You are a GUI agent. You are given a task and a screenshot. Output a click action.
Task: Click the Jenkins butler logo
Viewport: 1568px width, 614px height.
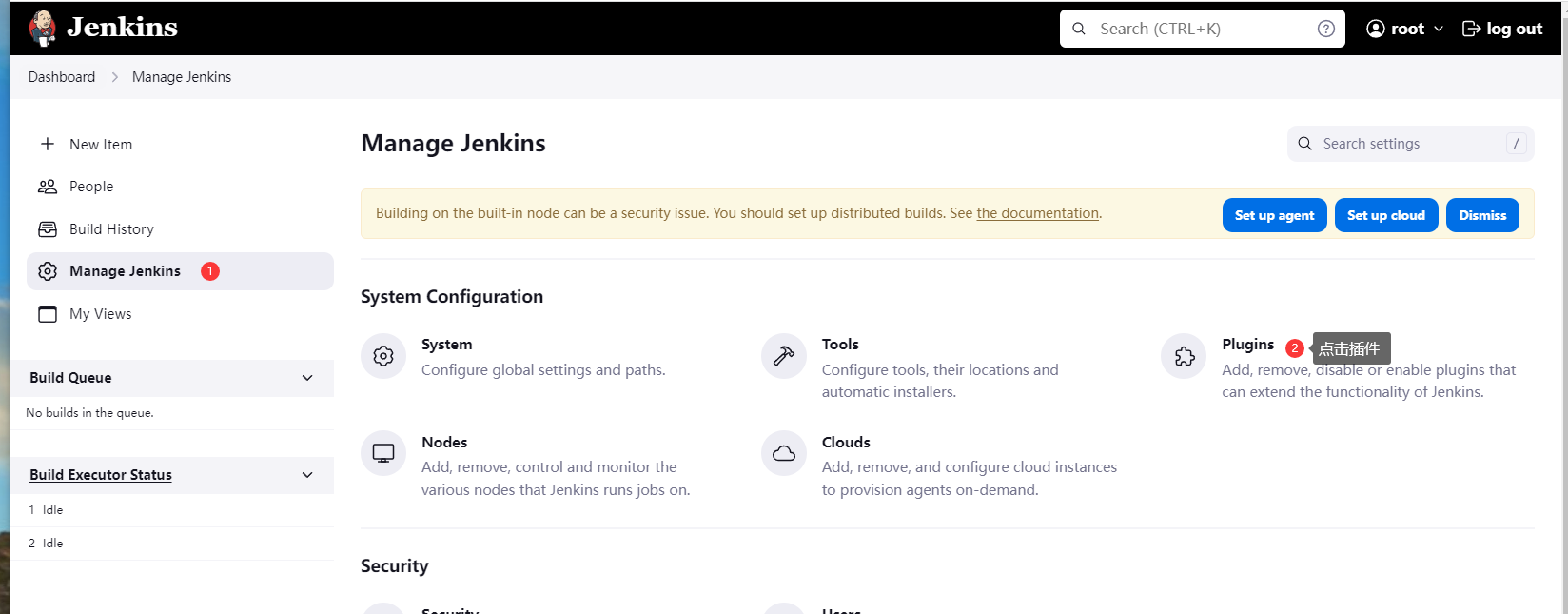click(42, 29)
